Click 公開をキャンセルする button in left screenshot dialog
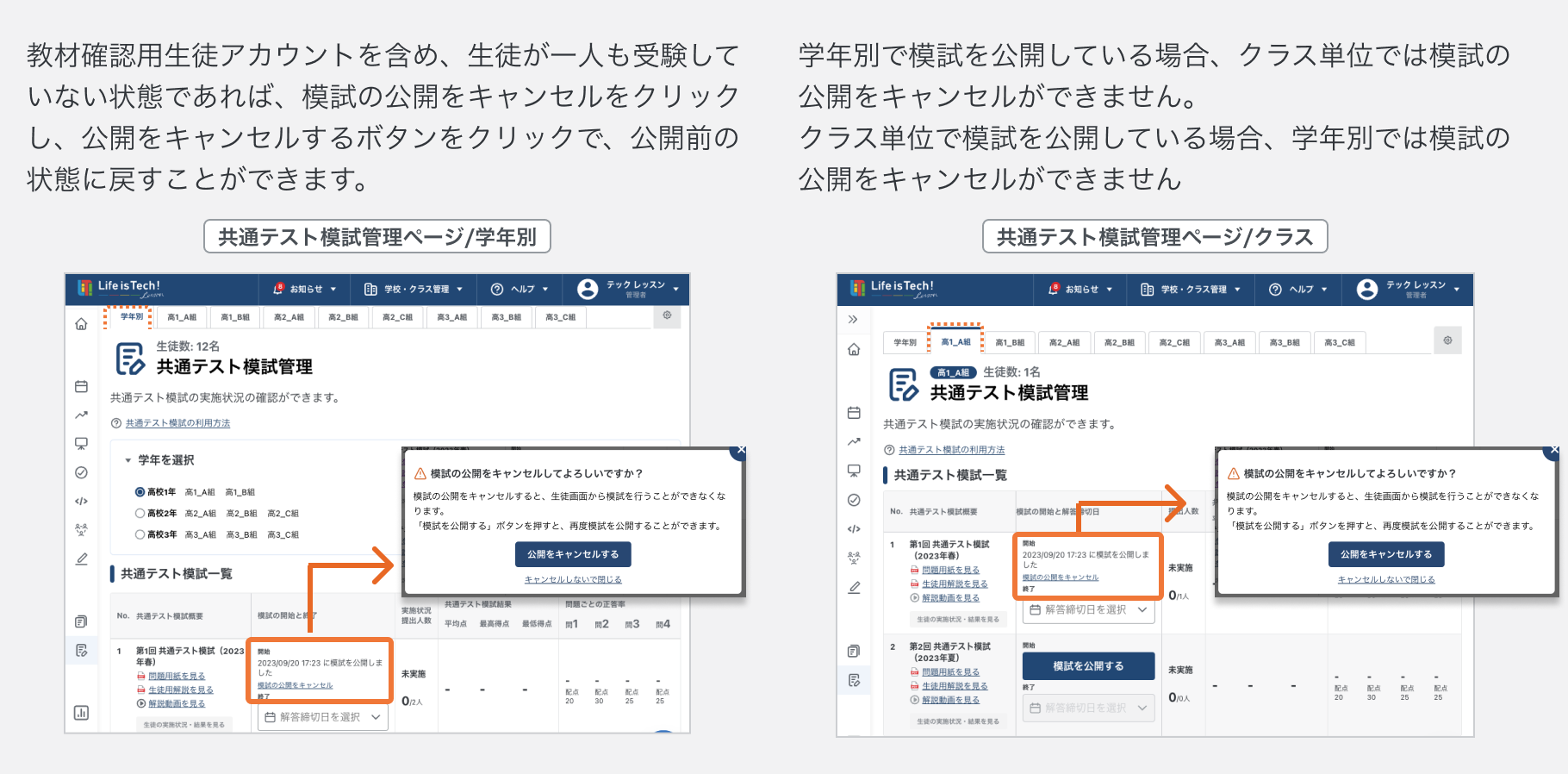Viewport: 1568px width, 774px height. tap(573, 554)
